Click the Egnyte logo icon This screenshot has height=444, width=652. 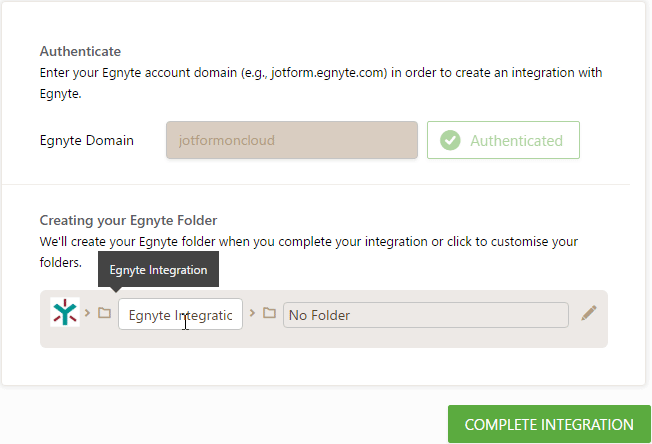[x=65, y=314]
